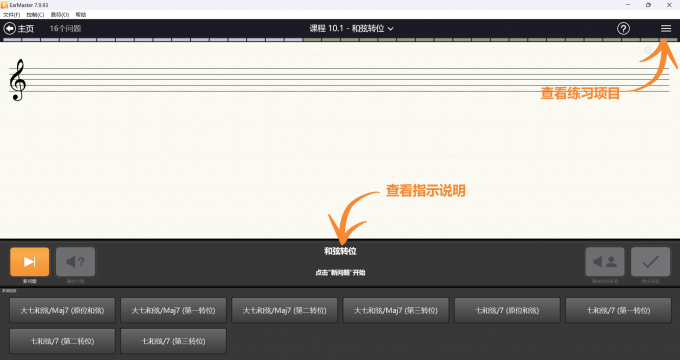Select 大七和弦/Maj7 (第三转位) answer
The height and width of the screenshot is (360, 680).
point(396,311)
